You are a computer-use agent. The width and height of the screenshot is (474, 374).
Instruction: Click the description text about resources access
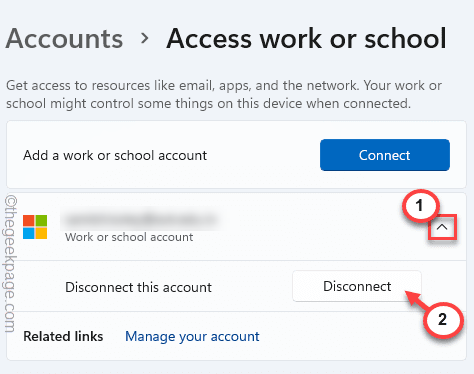click(x=224, y=94)
